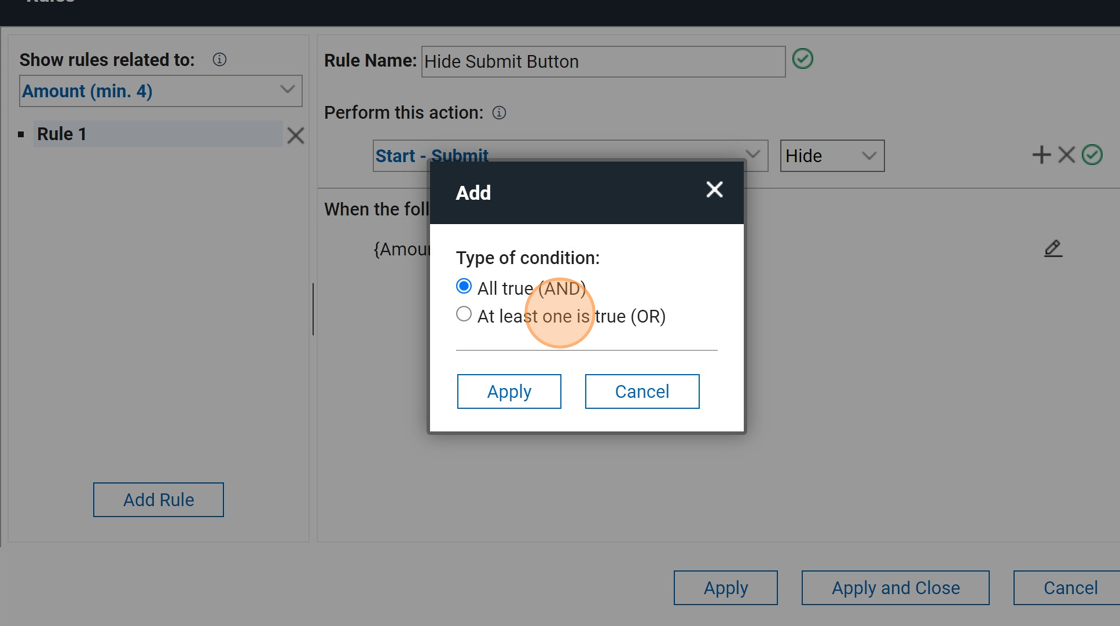Cancel the Add condition dialog
1120x626 pixels.
(642, 392)
